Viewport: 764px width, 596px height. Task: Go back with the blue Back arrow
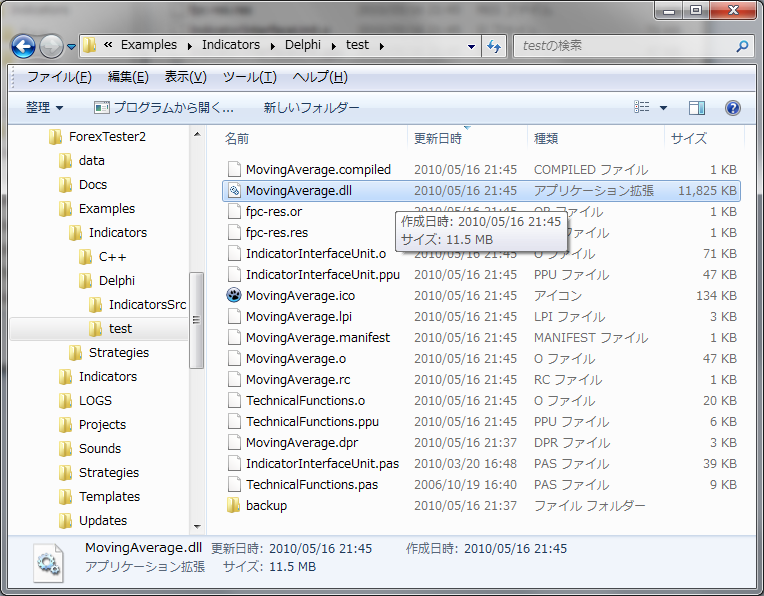tap(23, 46)
